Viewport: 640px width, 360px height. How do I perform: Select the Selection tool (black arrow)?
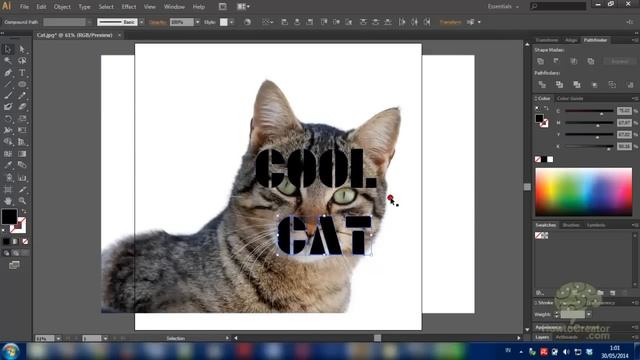pyautogui.click(x=8, y=49)
